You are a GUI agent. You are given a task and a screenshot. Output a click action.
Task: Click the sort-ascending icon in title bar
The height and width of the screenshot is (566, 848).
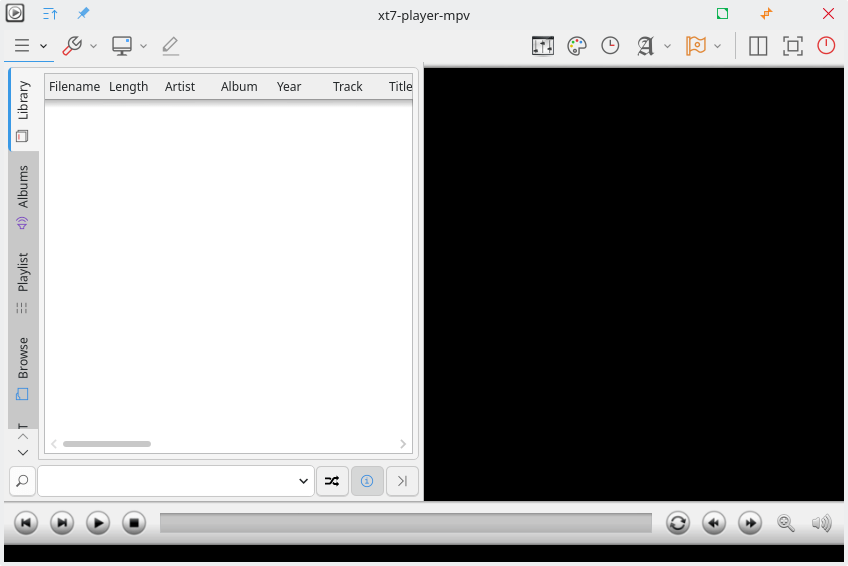coord(50,14)
